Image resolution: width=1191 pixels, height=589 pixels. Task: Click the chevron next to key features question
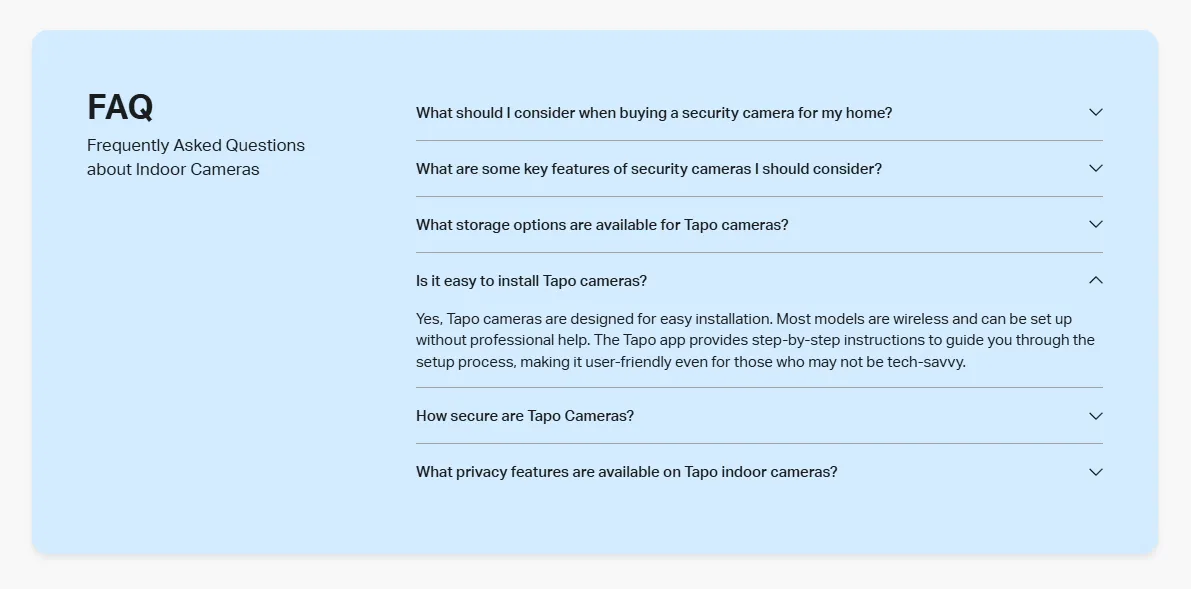pos(1095,169)
